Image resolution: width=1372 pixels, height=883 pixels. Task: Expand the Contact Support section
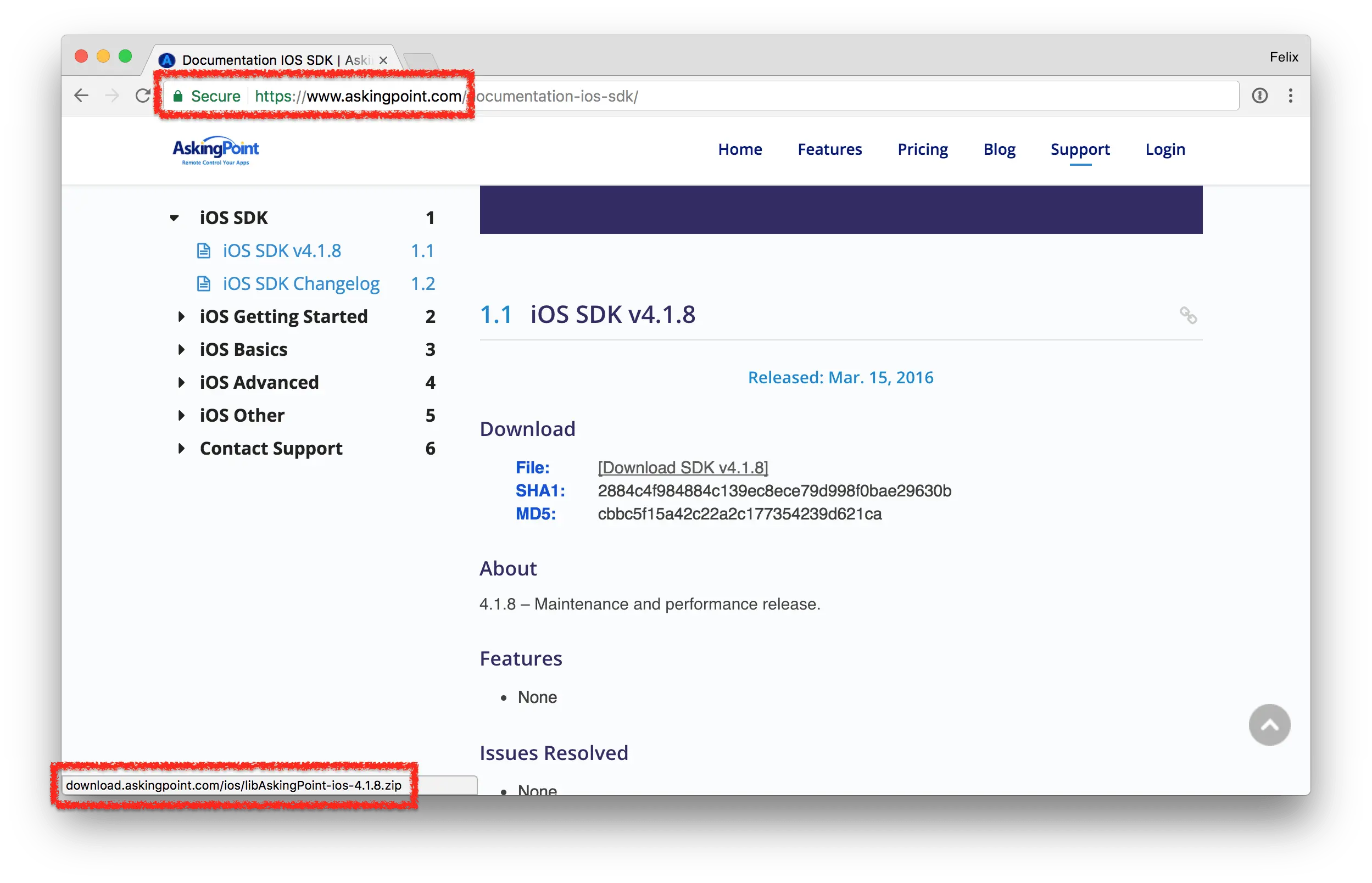coord(181,449)
